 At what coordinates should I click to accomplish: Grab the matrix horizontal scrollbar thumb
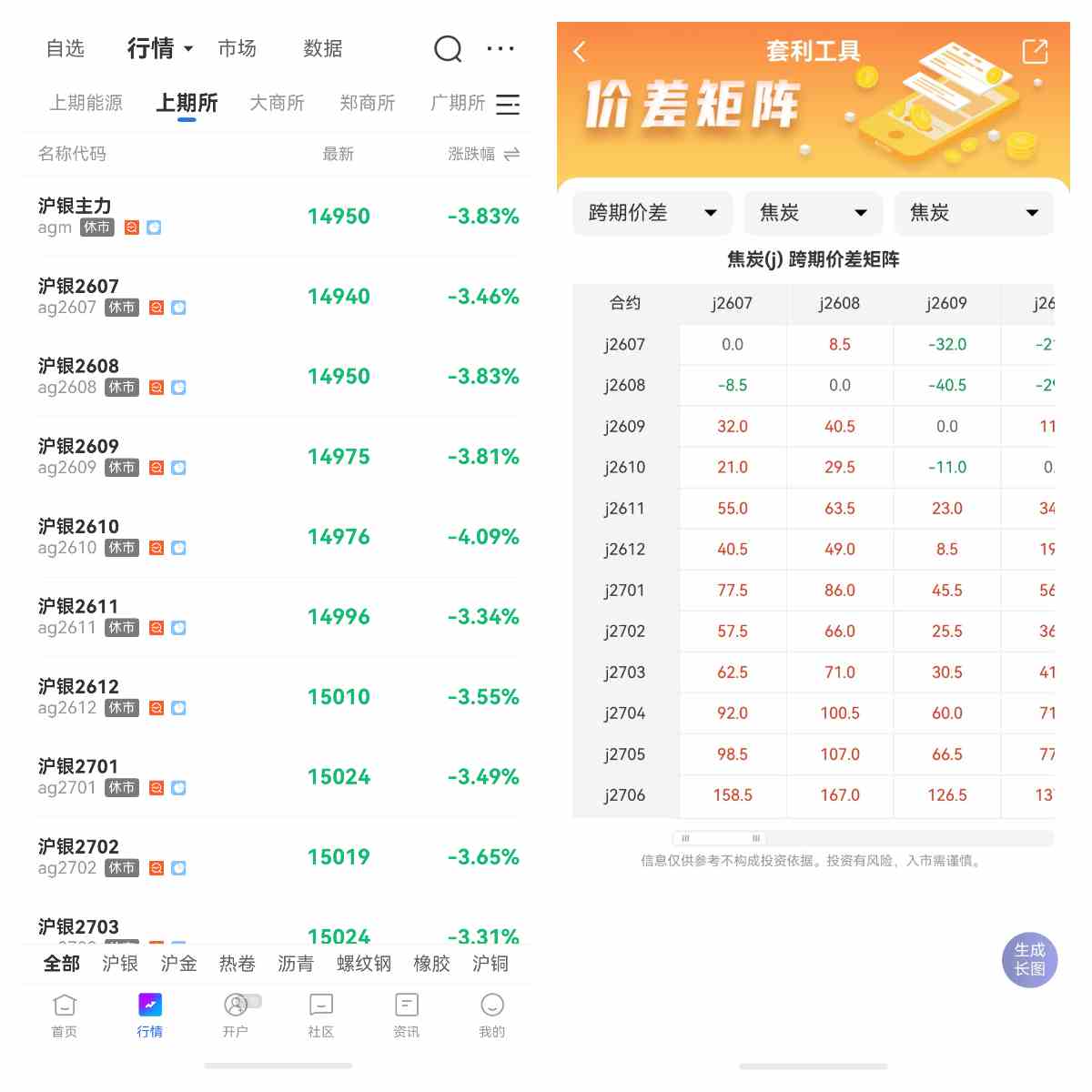click(x=720, y=838)
